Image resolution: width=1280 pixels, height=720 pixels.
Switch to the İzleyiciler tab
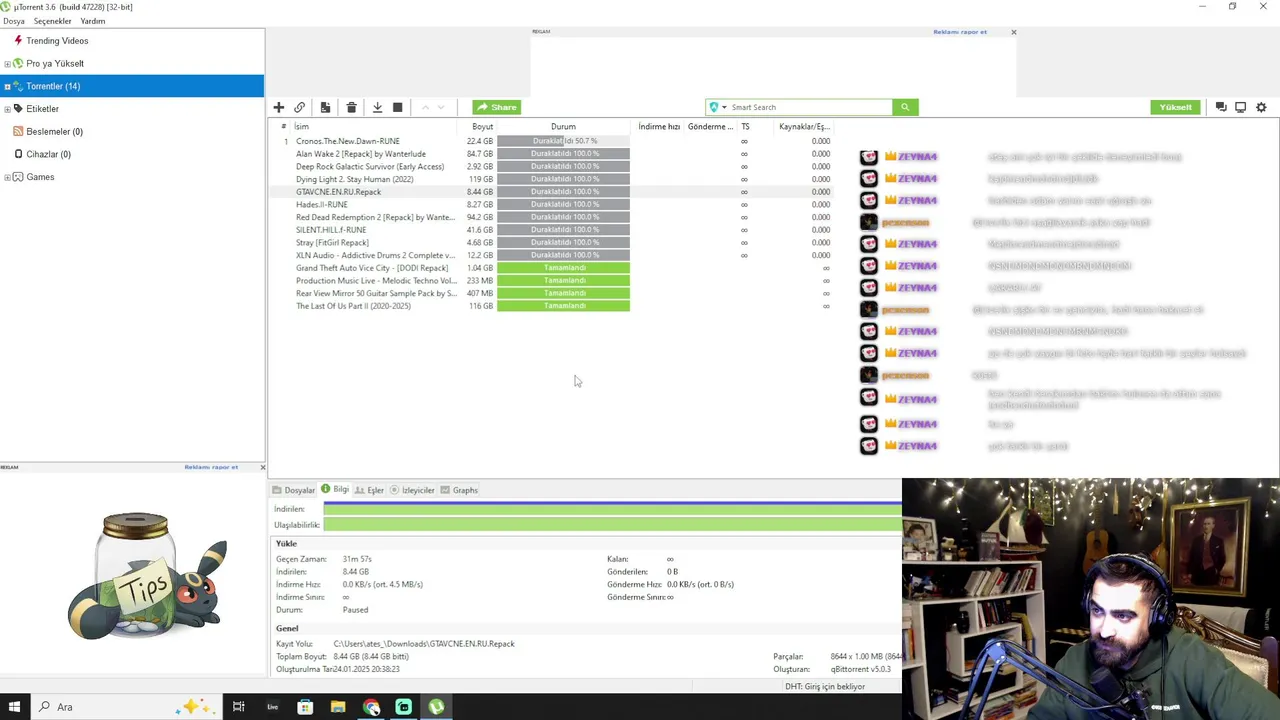click(412, 490)
